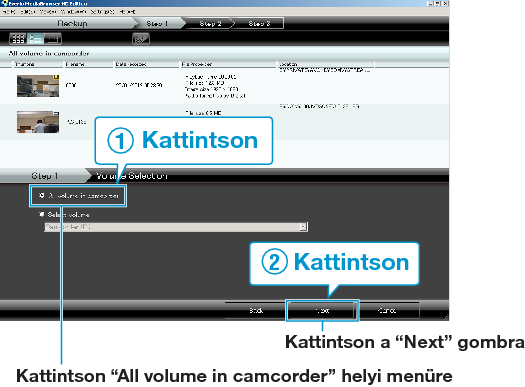The height and width of the screenshot is (387, 525).
Task: Click the Everio MediaBrowser title bar icon
Action: click(4, 3)
